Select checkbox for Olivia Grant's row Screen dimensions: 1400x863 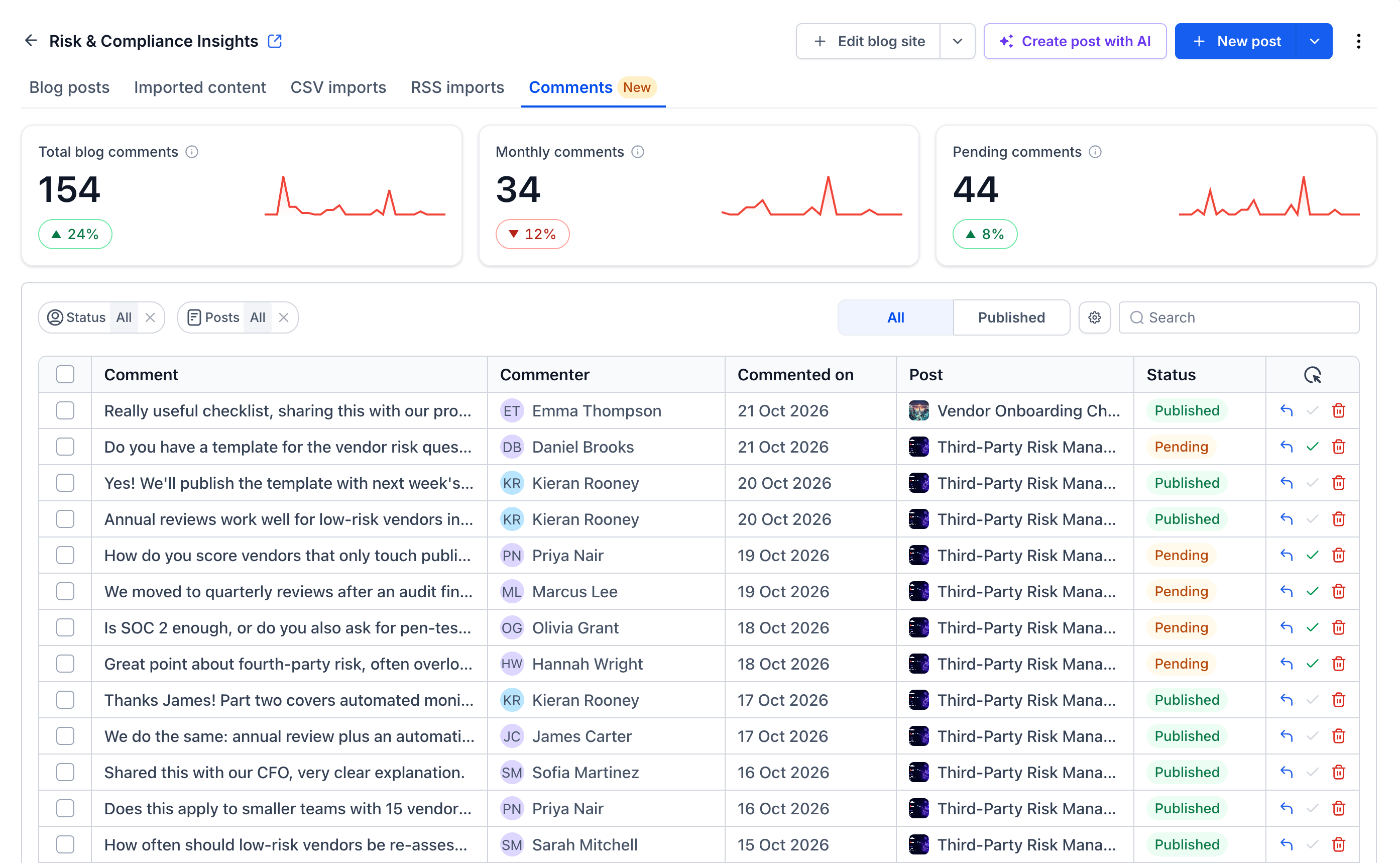[65, 628]
